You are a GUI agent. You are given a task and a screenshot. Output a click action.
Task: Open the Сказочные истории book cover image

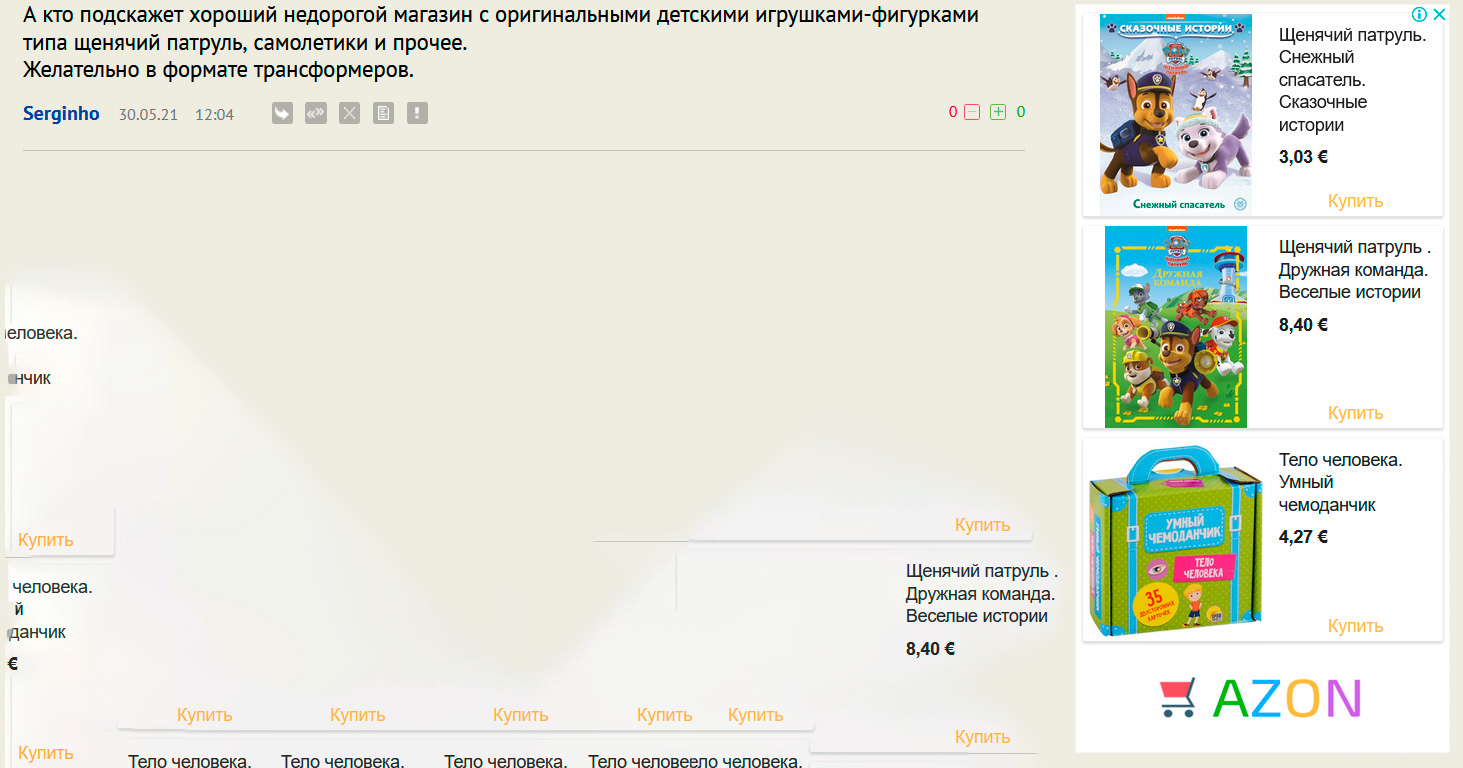1175,114
